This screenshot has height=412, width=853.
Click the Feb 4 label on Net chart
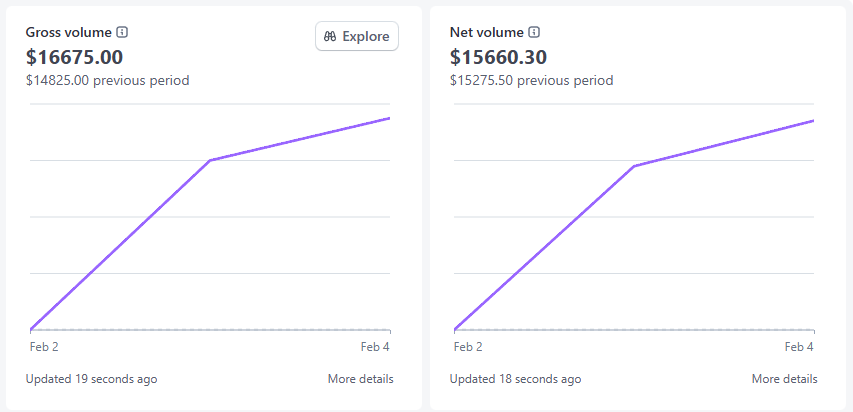[x=799, y=347]
